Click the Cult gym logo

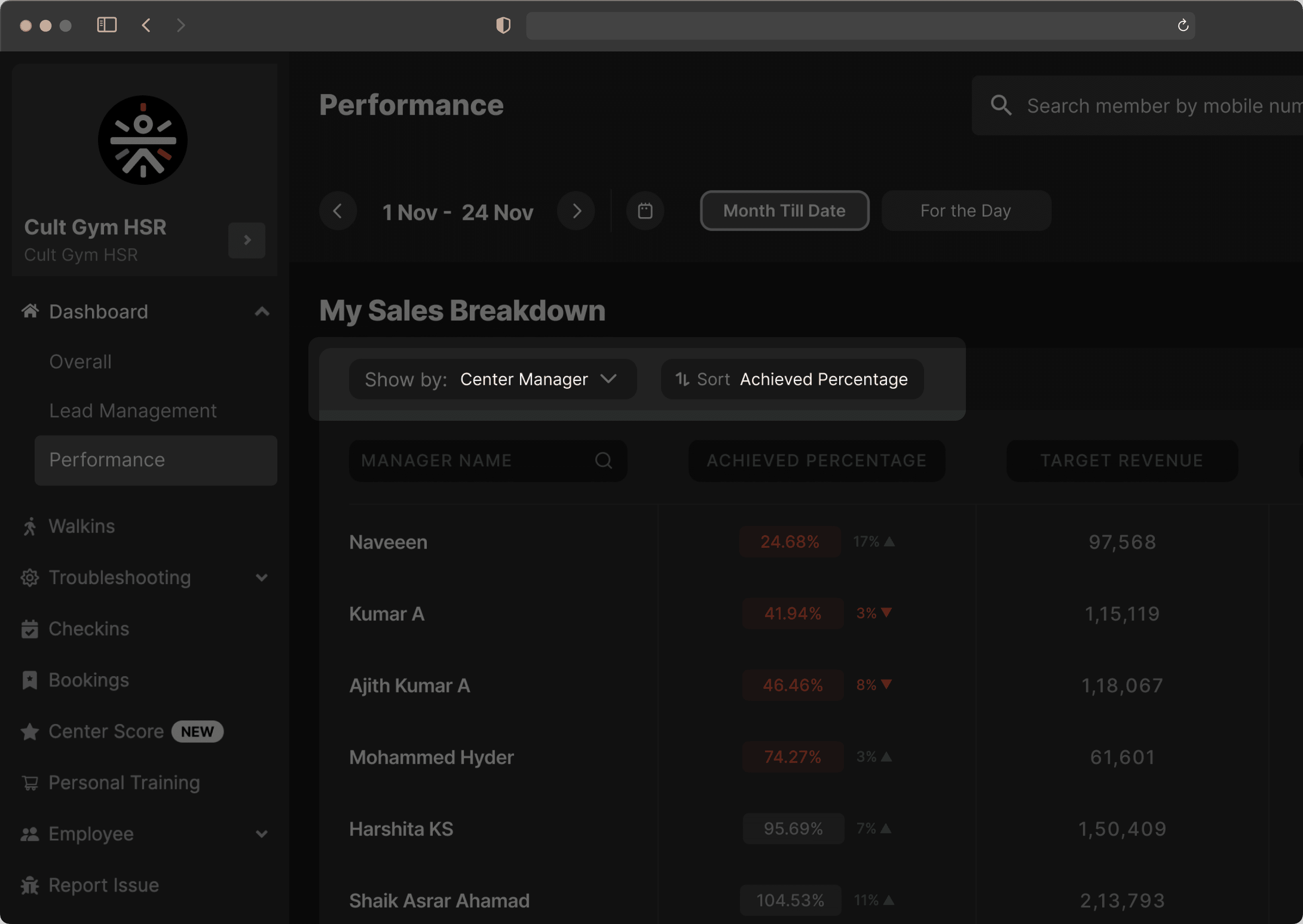coord(143,140)
